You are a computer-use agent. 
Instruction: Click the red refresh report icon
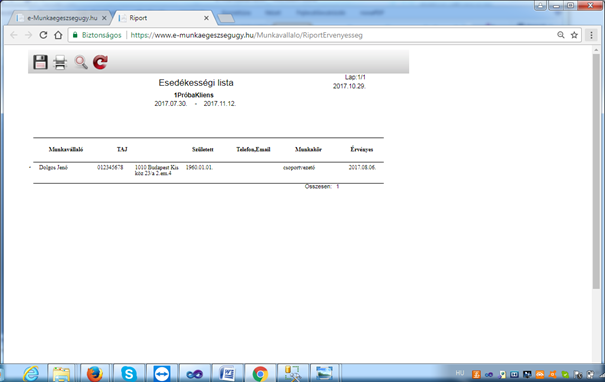coord(100,62)
